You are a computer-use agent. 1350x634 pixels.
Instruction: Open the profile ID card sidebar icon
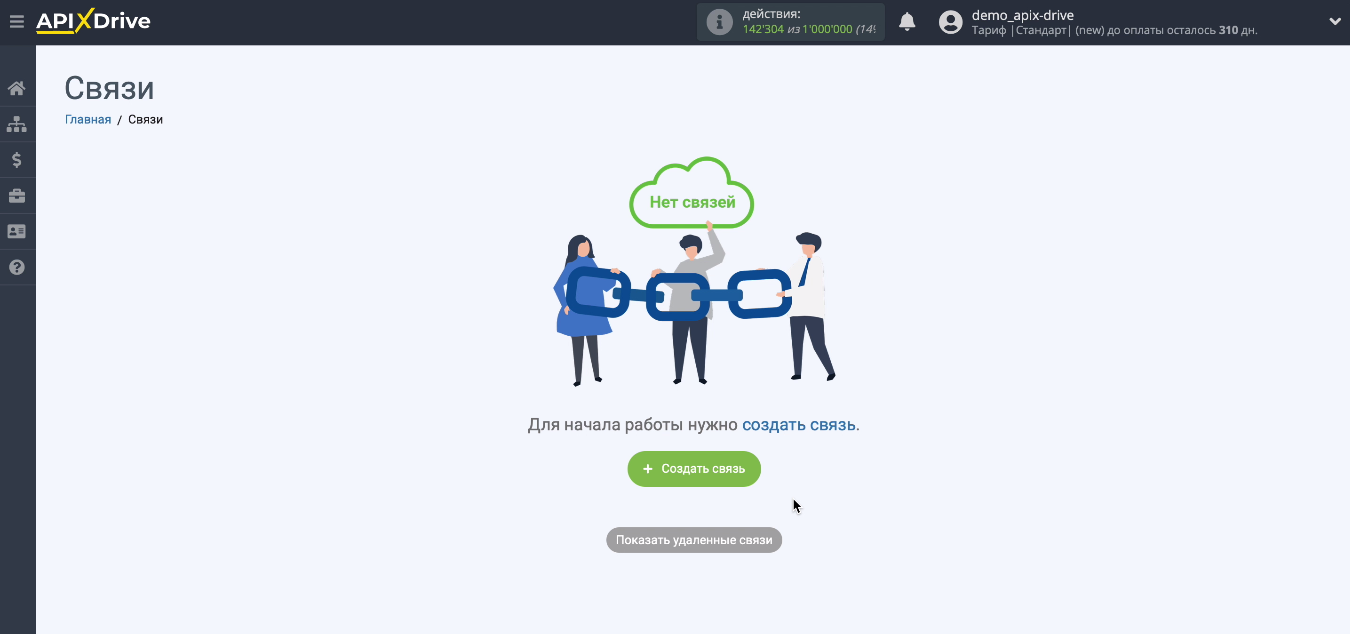point(16,231)
